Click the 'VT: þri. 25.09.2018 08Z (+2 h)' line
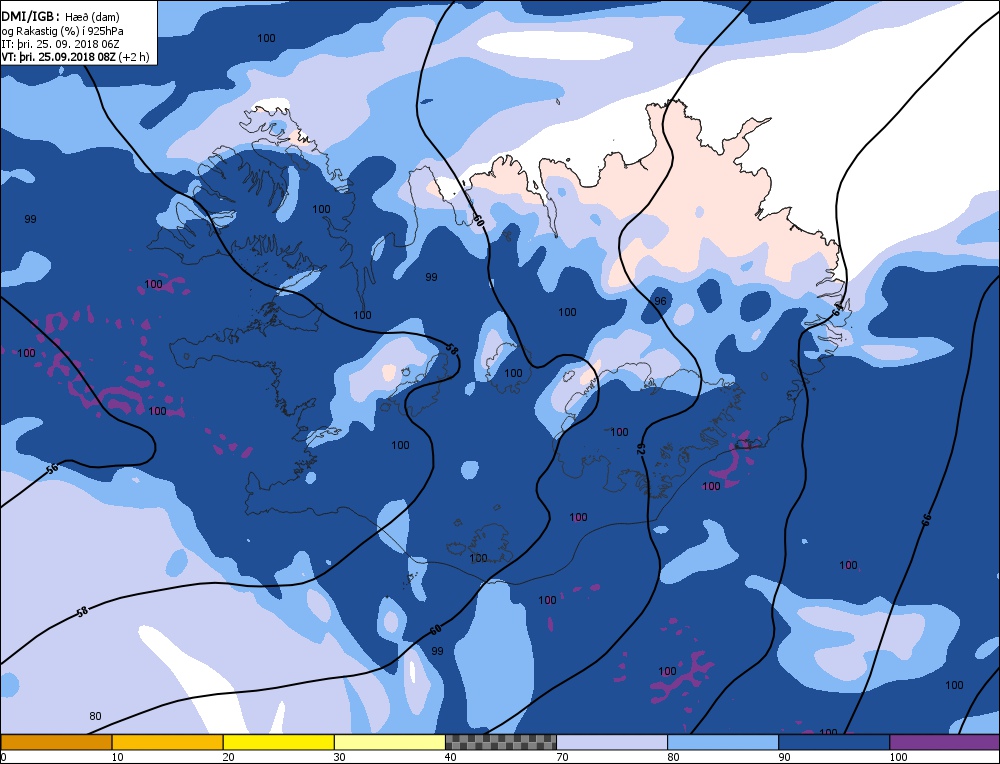 75,57
